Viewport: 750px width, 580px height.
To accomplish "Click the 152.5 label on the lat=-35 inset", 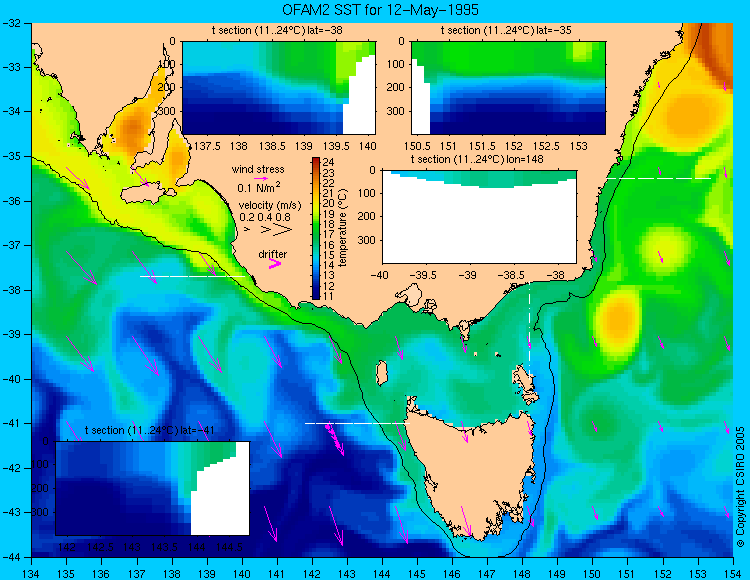I will tap(547, 146).
